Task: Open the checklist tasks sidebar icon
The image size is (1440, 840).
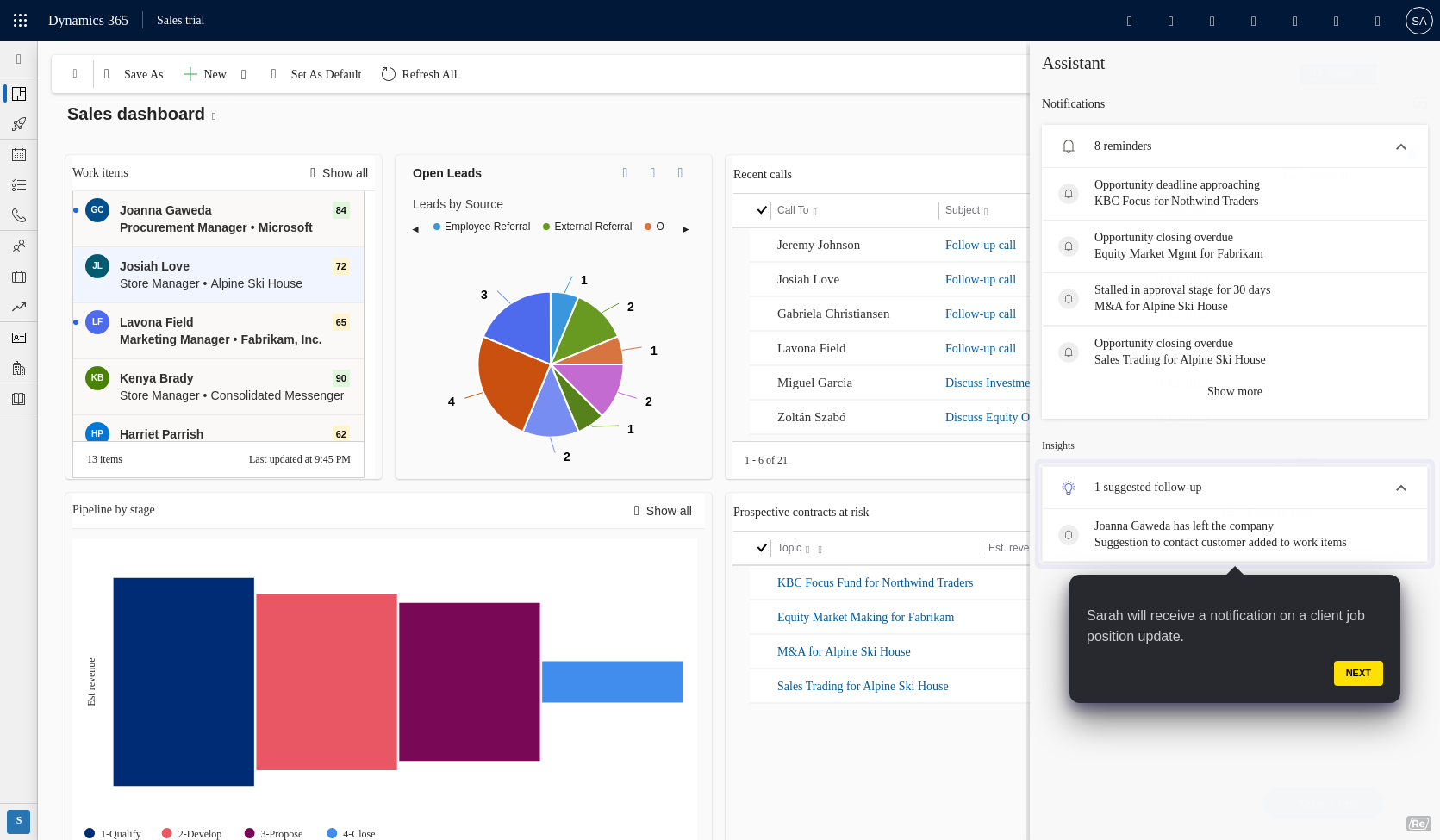Action: coord(19,185)
